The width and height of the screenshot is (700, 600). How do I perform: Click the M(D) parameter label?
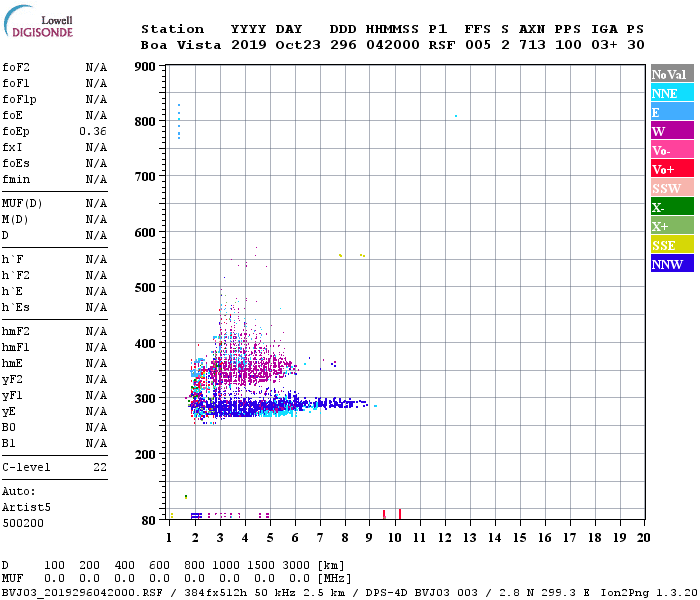point(15,220)
